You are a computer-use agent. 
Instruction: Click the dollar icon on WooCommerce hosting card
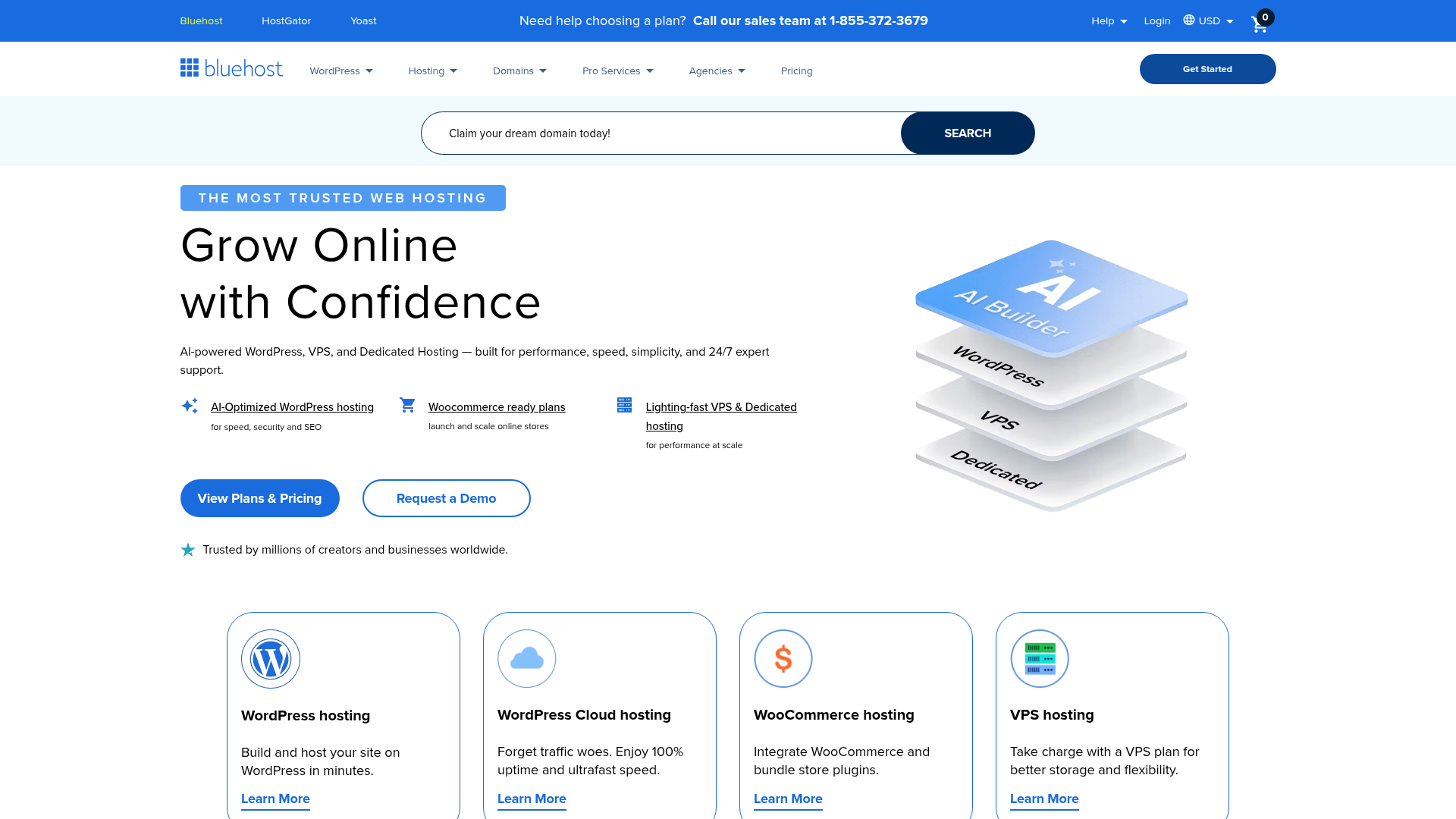pos(783,658)
